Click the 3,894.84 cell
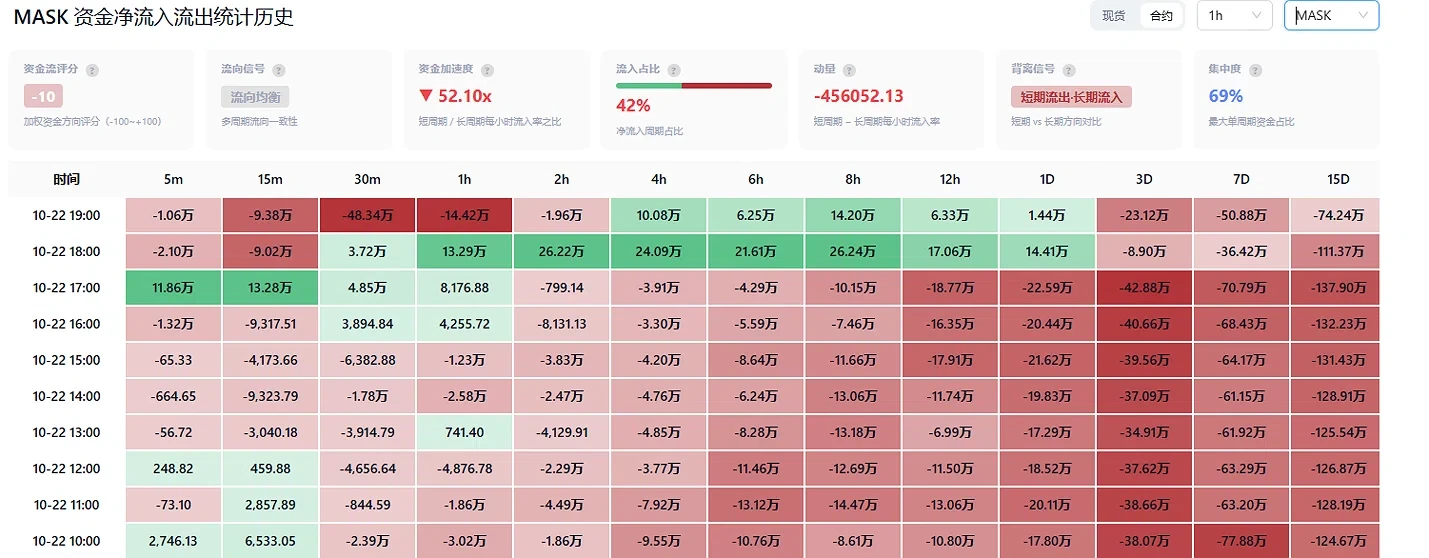Viewport: 1429px width, 558px height. [x=368, y=324]
